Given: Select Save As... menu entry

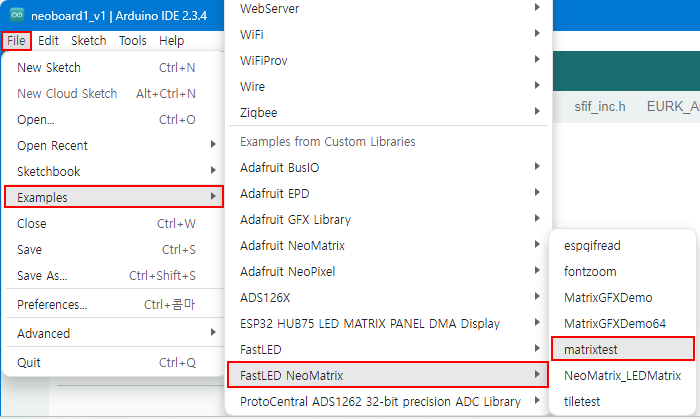Looking at the screenshot, I should click(x=113, y=275).
